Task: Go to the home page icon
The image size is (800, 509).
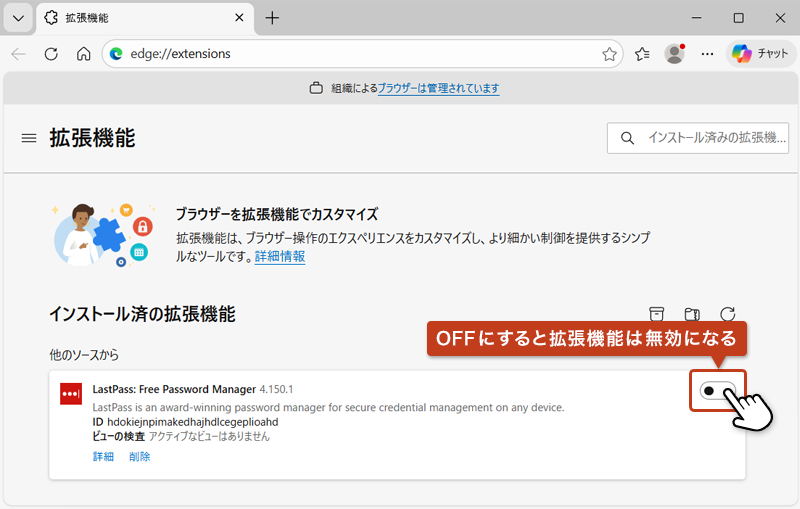Action: (84, 54)
